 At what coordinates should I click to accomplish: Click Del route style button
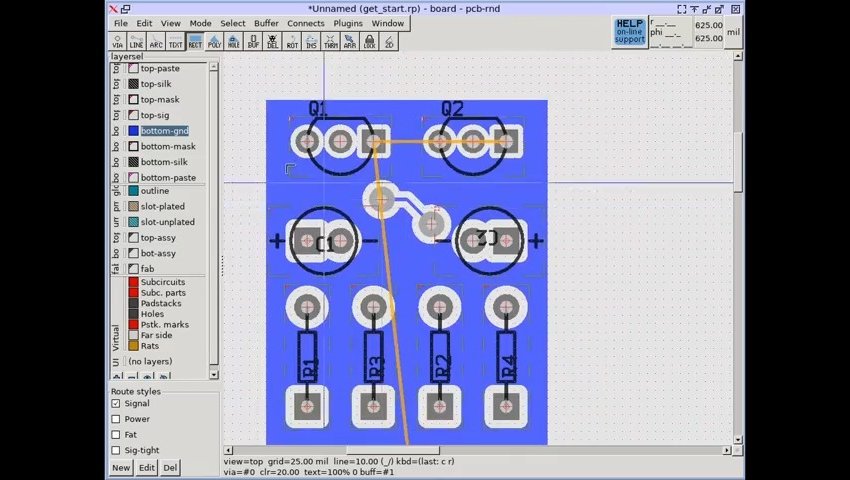[x=170, y=468]
